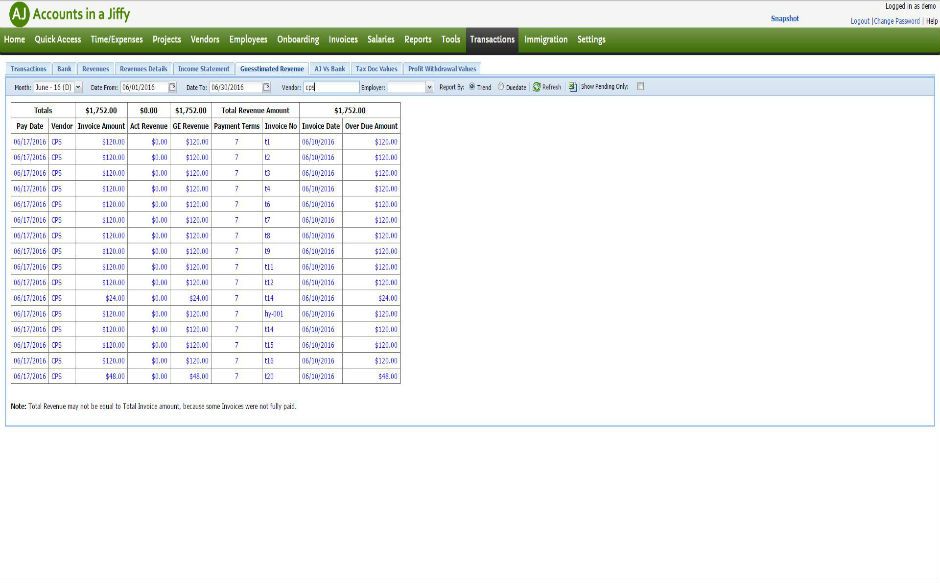Switch to the Bank tab
This screenshot has width=940, height=583.
(x=64, y=69)
